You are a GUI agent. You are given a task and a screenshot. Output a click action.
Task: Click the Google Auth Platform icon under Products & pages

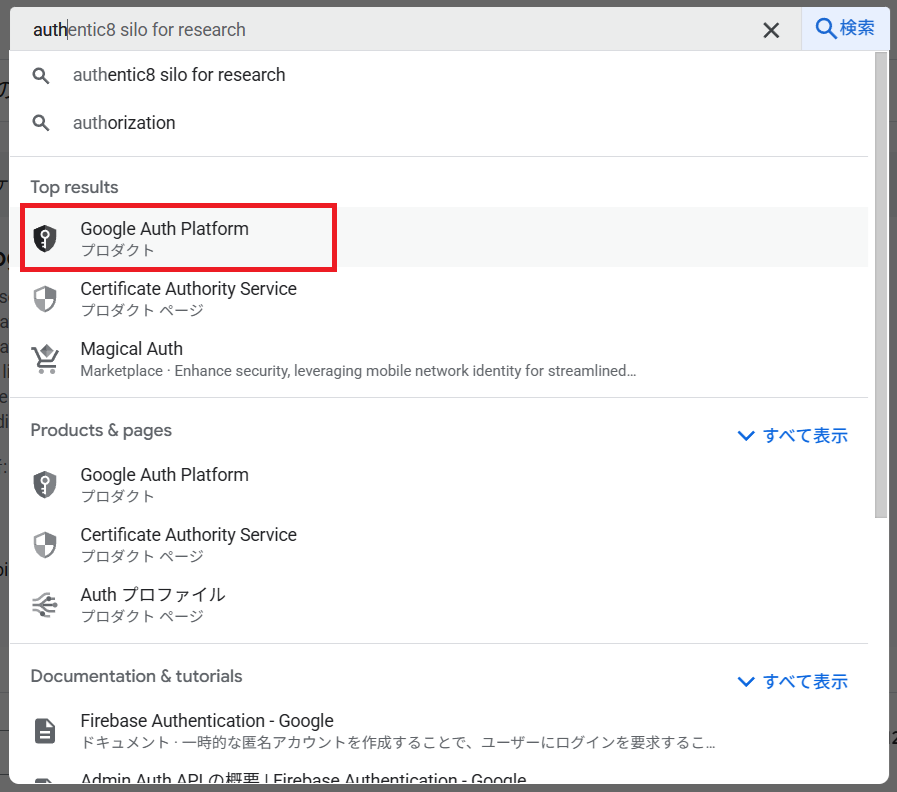[x=45, y=484]
